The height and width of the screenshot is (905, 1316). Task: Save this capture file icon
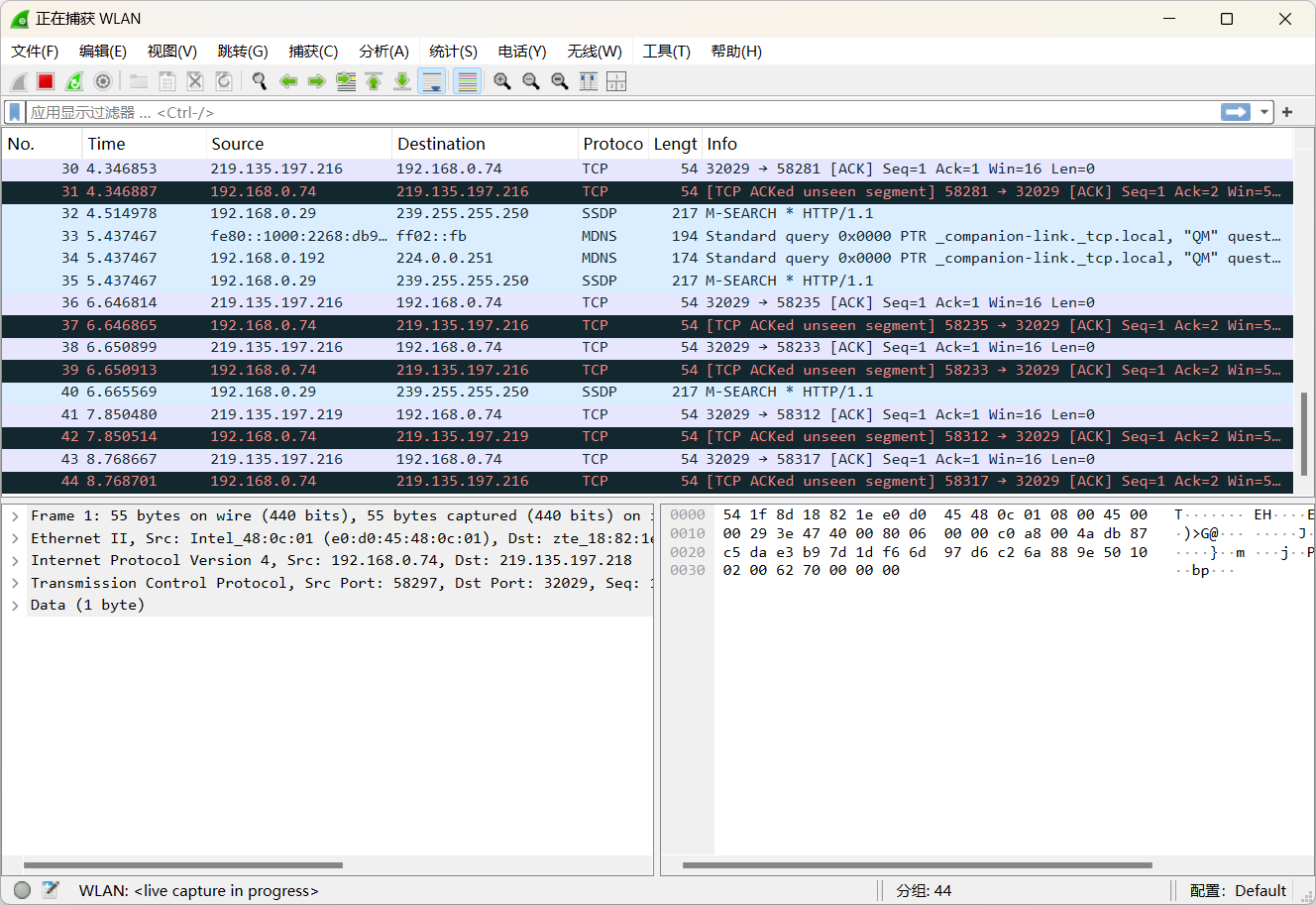(167, 81)
